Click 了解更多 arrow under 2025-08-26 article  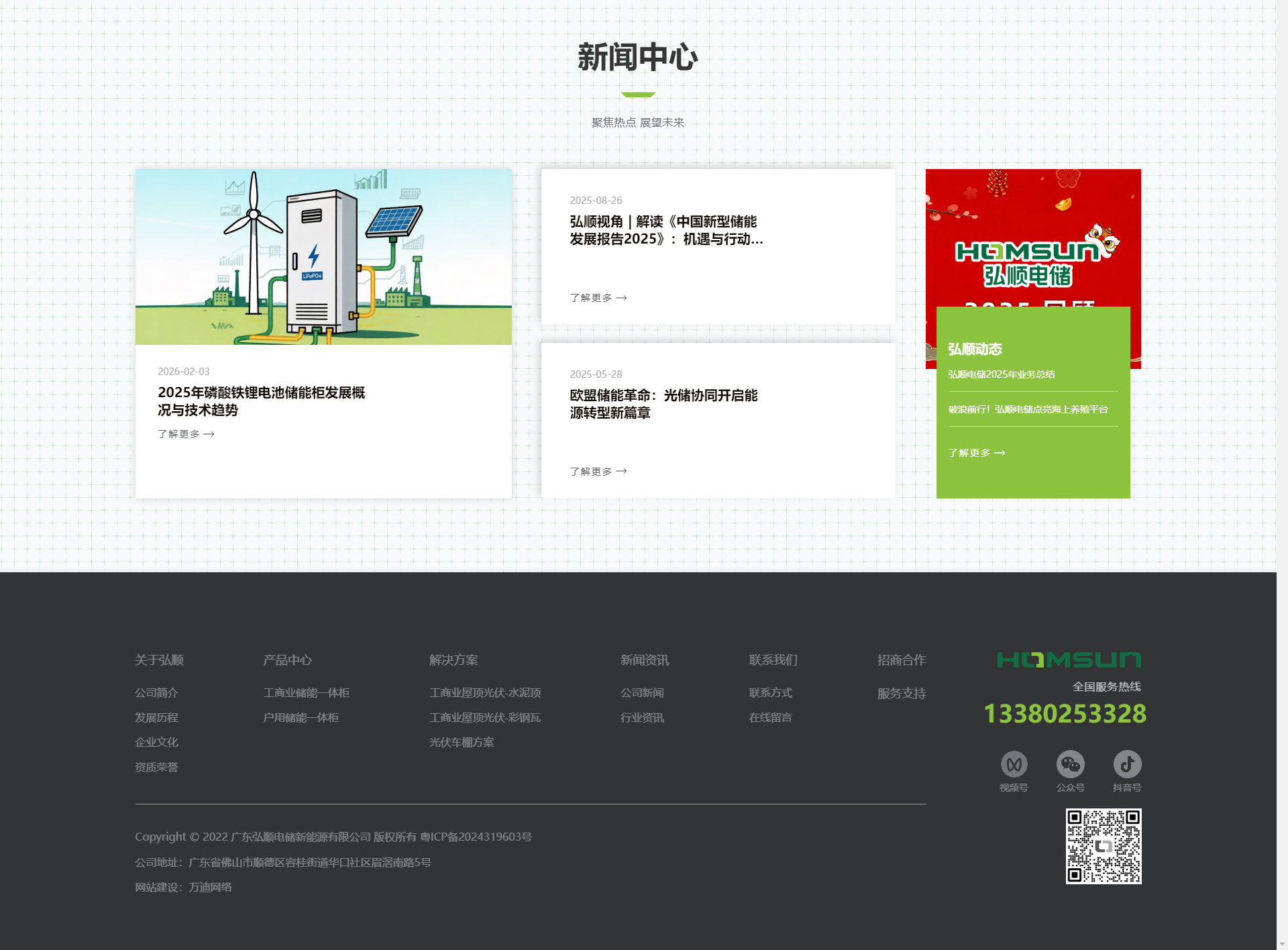point(621,298)
